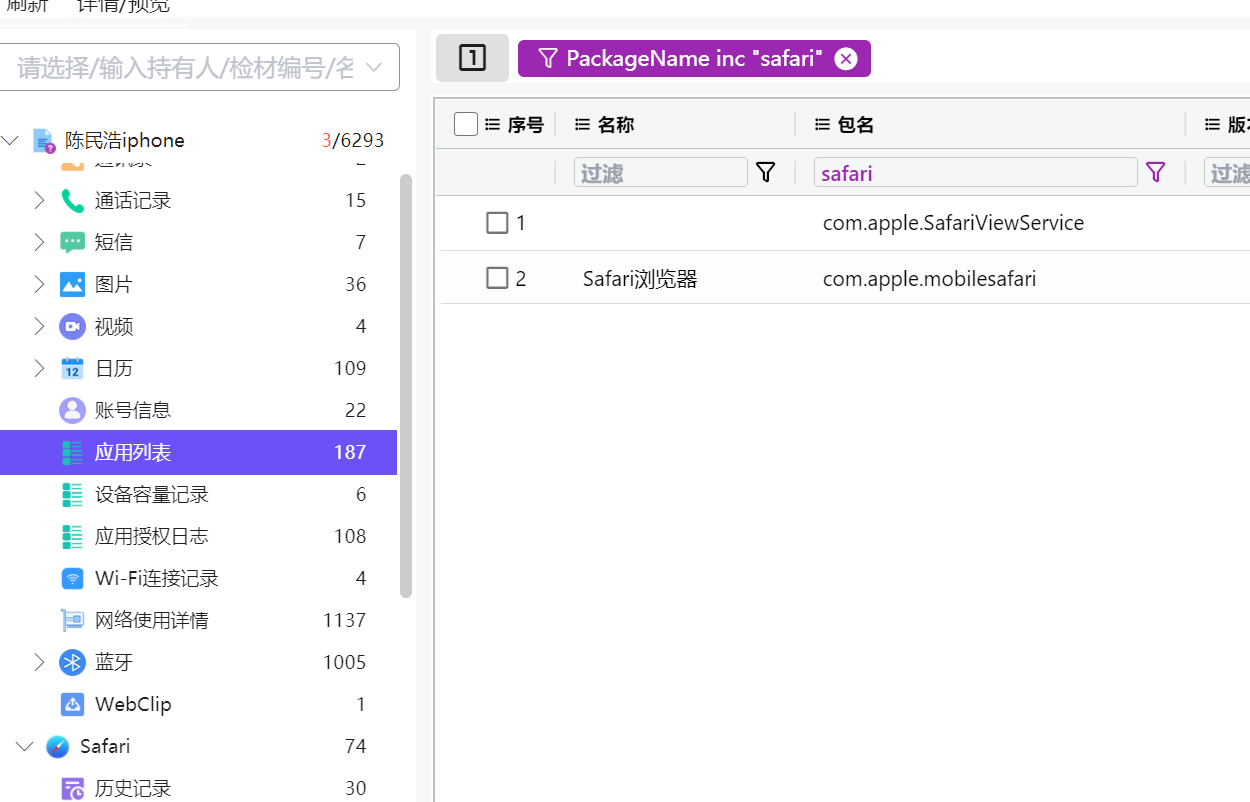The width and height of the screenshot is (1250, 802).
Task: Select the WebClip tree row
Action: tap(198, 704)
